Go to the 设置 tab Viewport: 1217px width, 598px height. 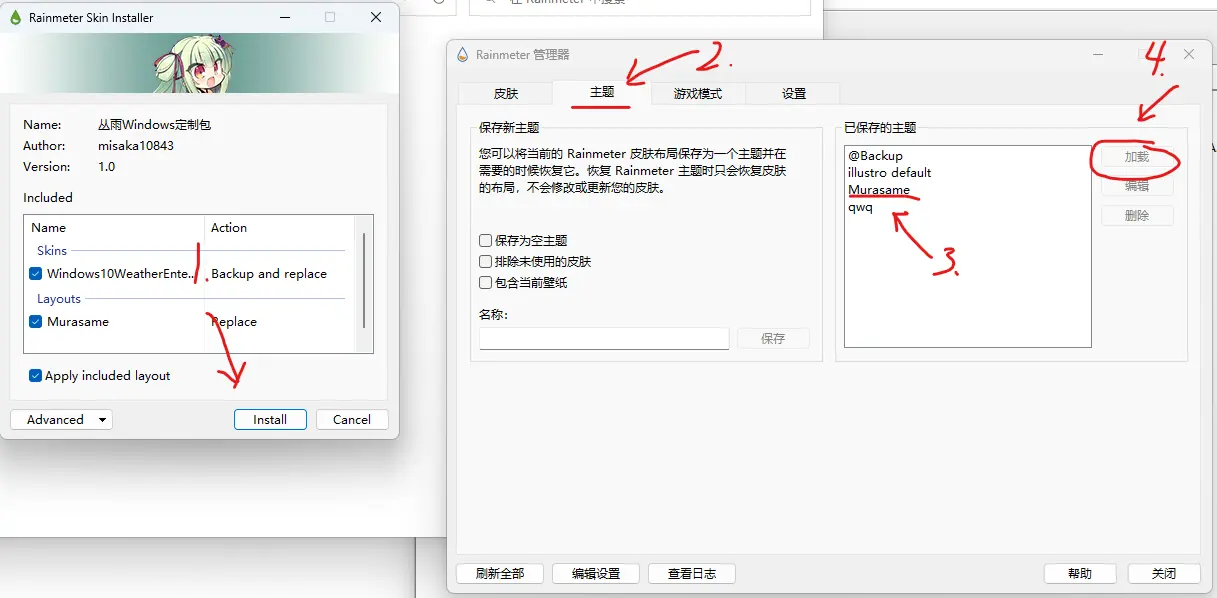[793, 94]
